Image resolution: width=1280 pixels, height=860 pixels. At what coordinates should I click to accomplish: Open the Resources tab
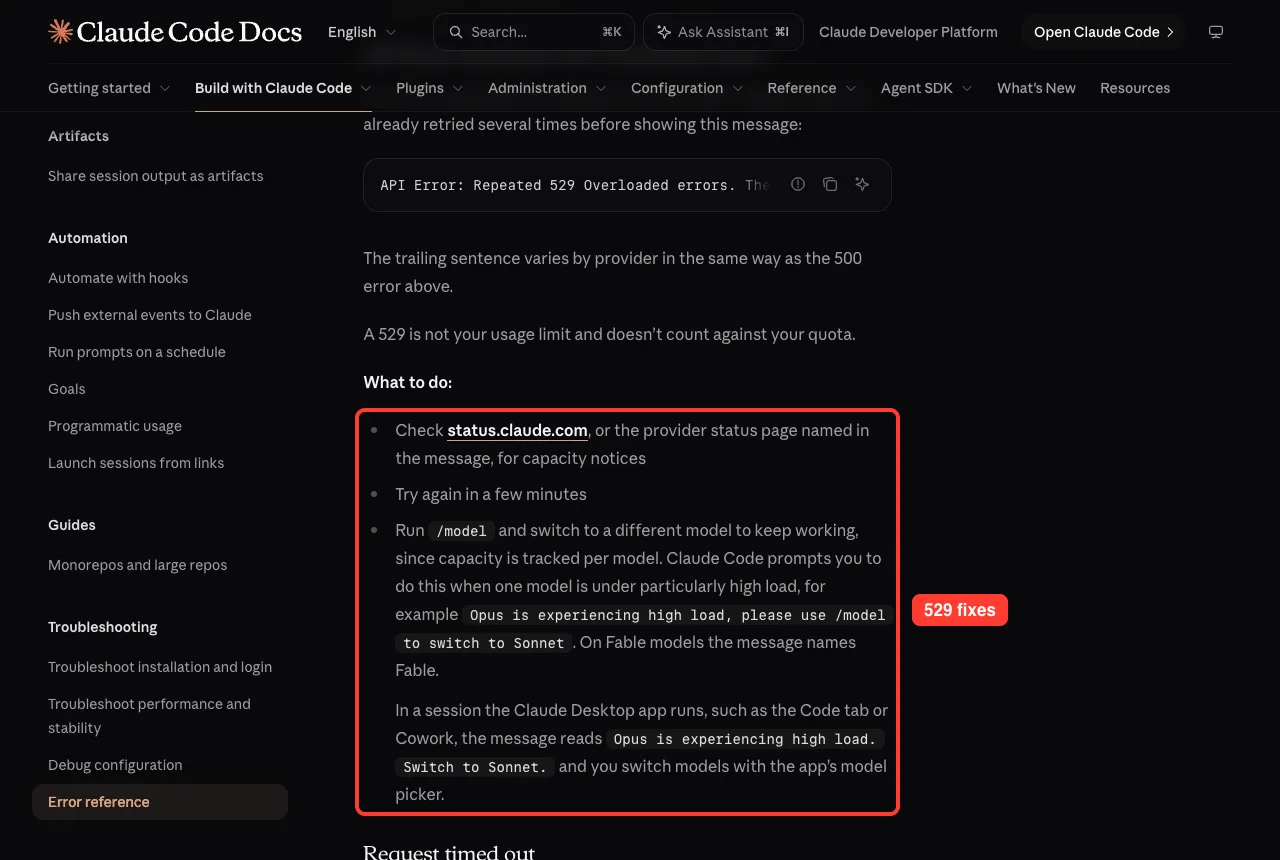coord(1135,88)
